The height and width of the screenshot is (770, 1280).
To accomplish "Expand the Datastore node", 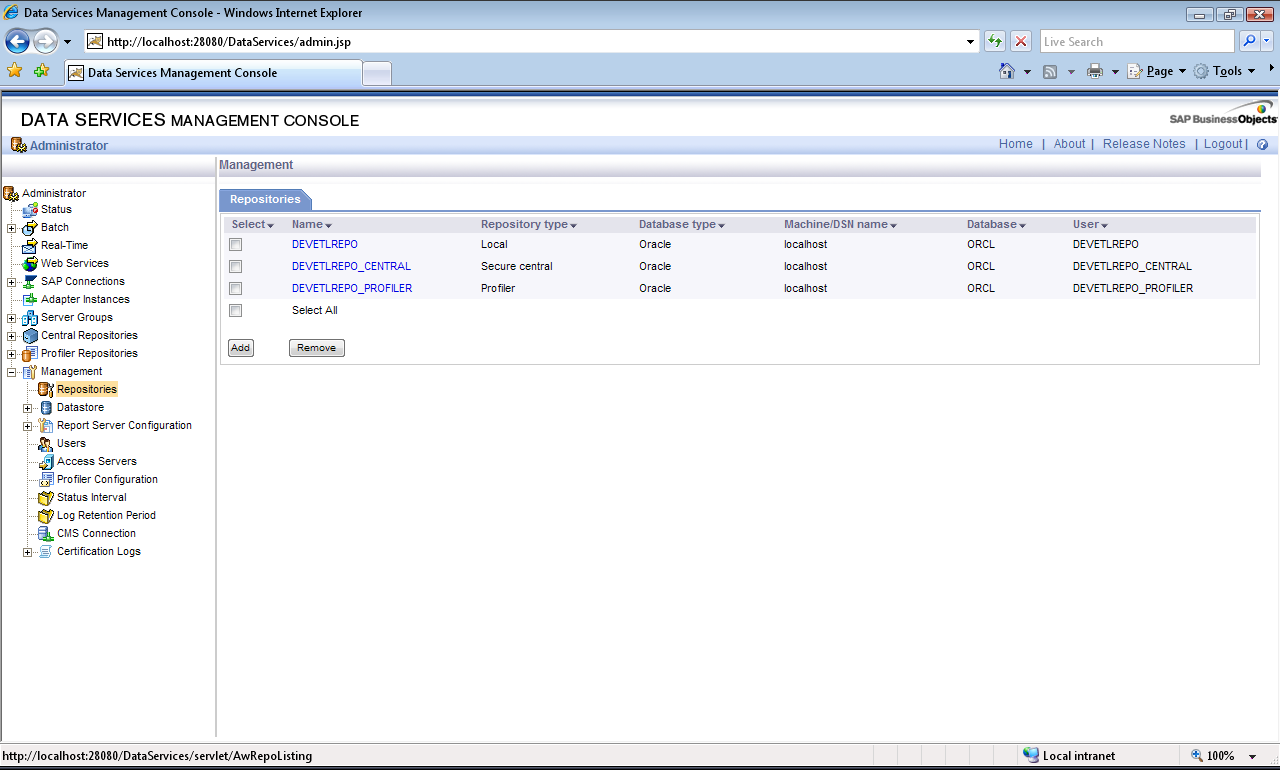I will pos(28,408).
